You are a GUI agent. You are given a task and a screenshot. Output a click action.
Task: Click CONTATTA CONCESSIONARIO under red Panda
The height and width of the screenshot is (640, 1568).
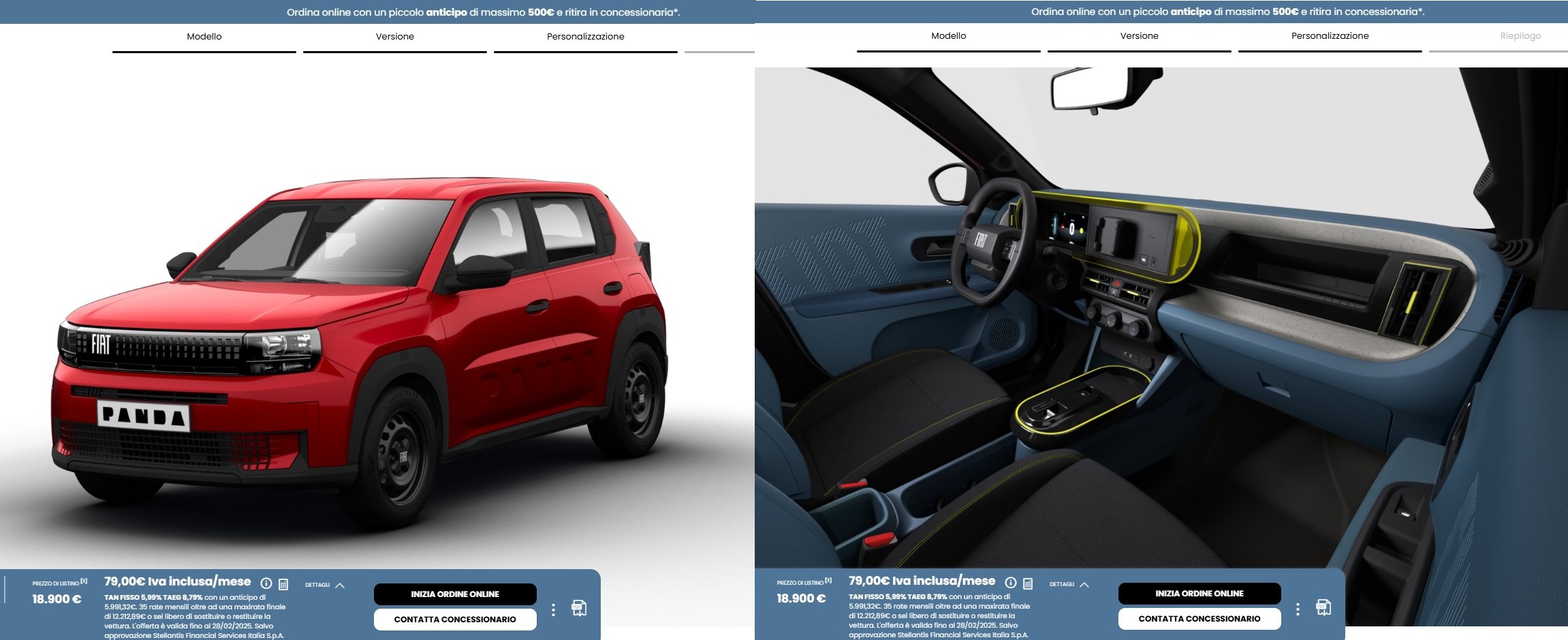[x=455, y=620]
